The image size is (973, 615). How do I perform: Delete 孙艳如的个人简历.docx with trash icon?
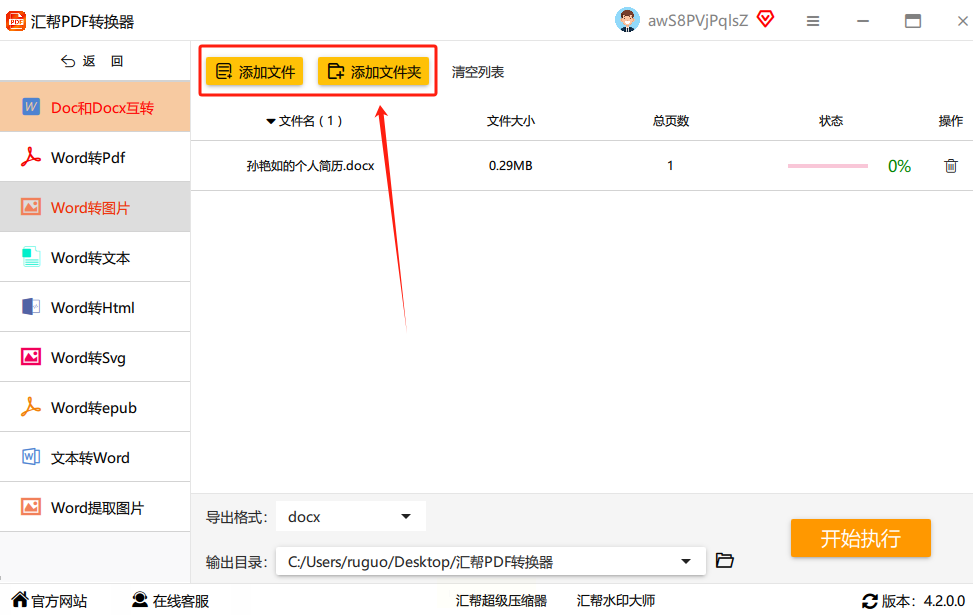pos(951,166)
